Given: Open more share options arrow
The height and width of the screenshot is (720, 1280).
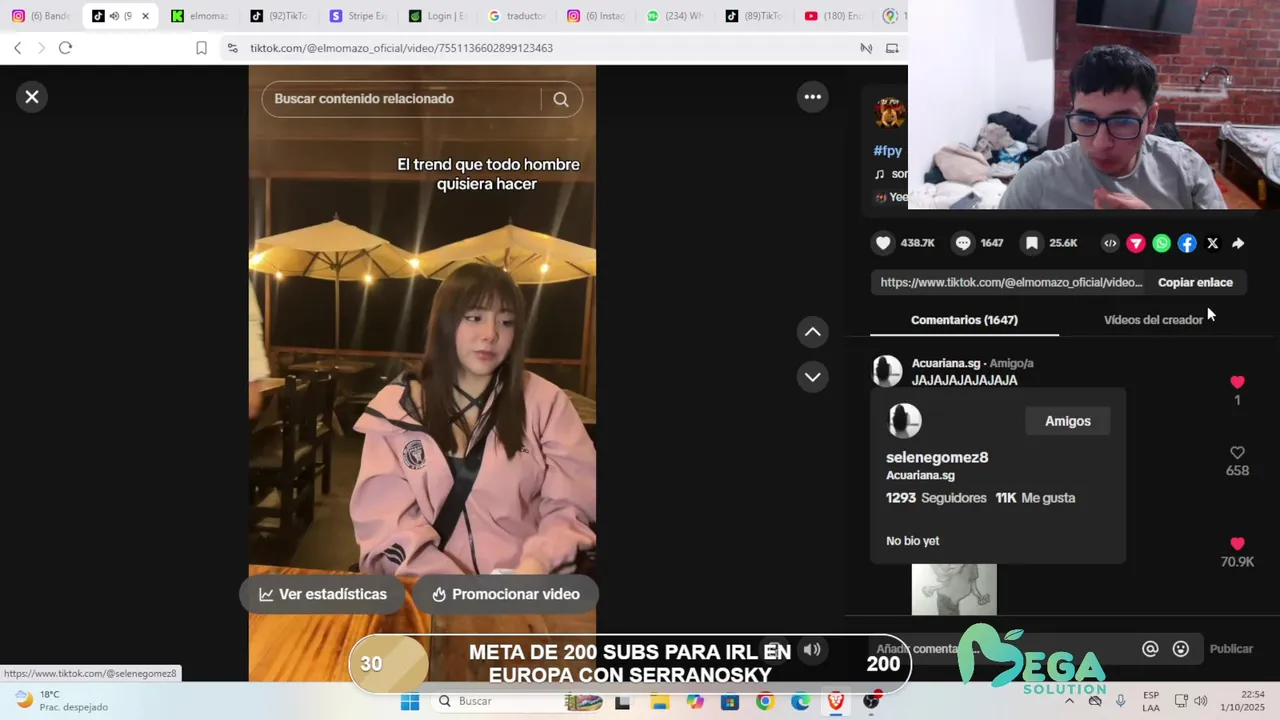Looking at the screenshot, I should coord(1238,243).
